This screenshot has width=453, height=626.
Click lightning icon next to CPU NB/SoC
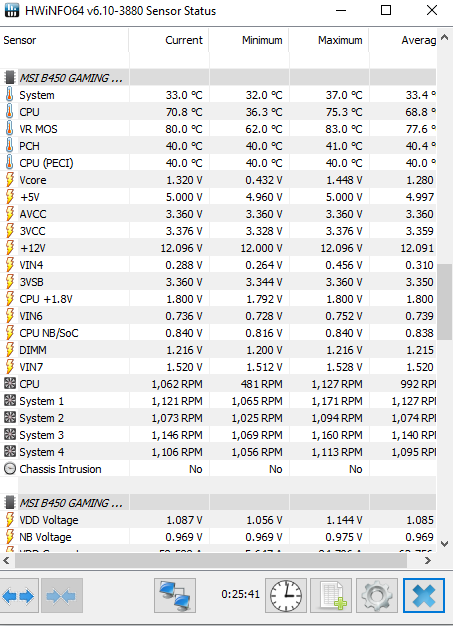point(10,333)
